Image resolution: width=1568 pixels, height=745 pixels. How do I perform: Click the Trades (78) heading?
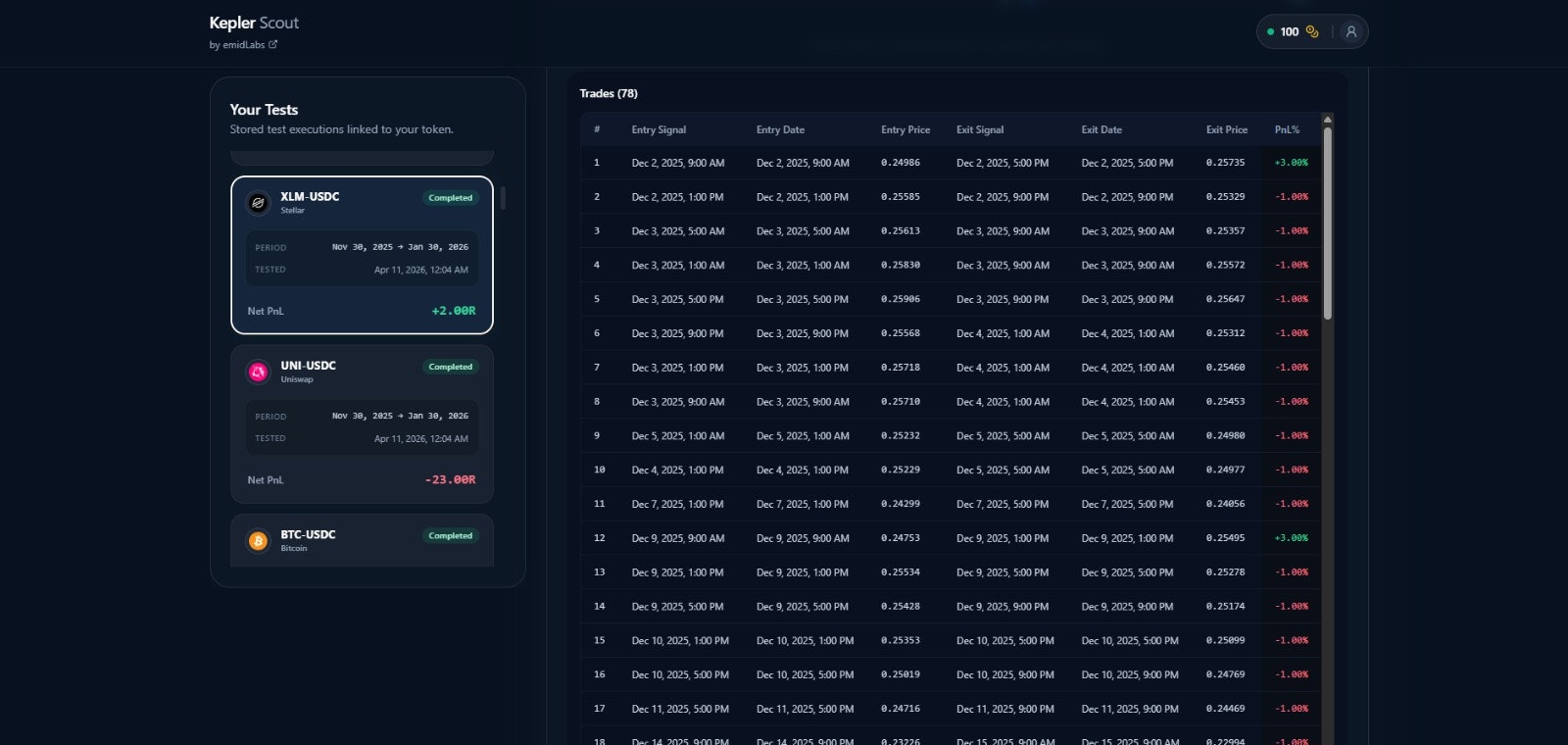(x=609, y=94)
